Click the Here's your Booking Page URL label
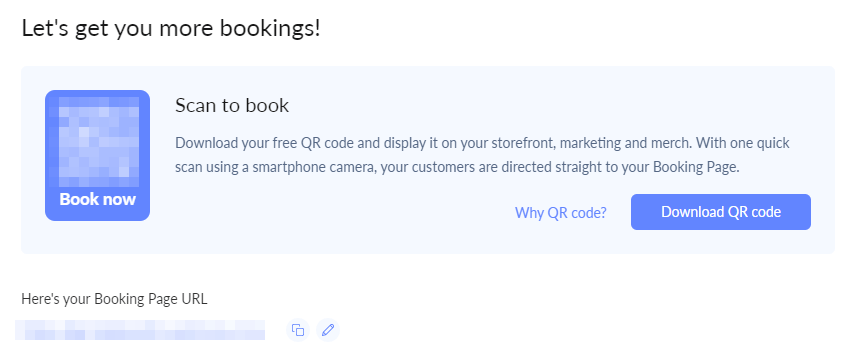This screenshot has width=855, height=361. click(x=114, y=299)
